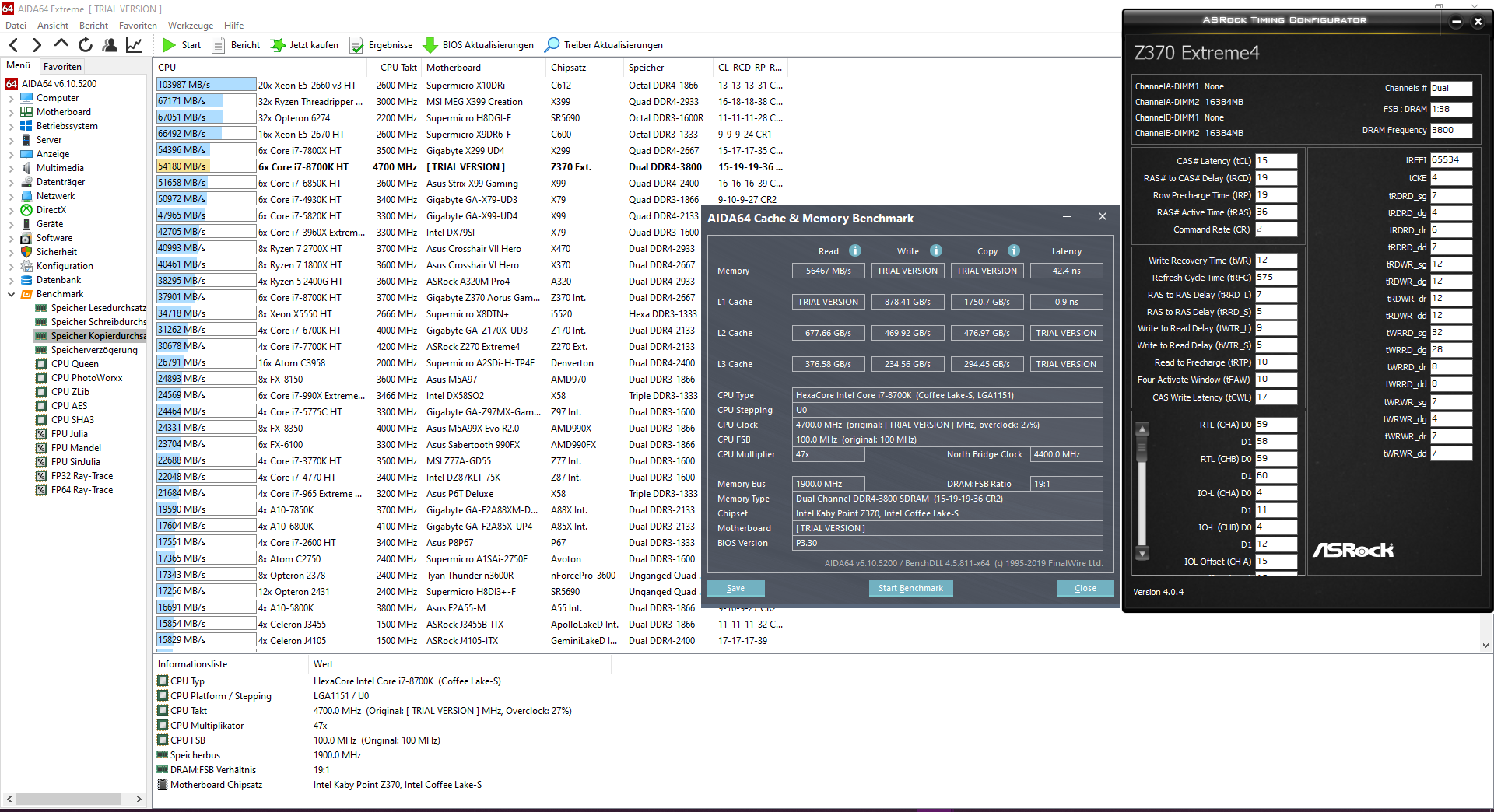The height and width of the screenshot is (812, 1494).
Task: Click Close button in benchmark window
Action: pyautogui.click(x=1085, y=588)
